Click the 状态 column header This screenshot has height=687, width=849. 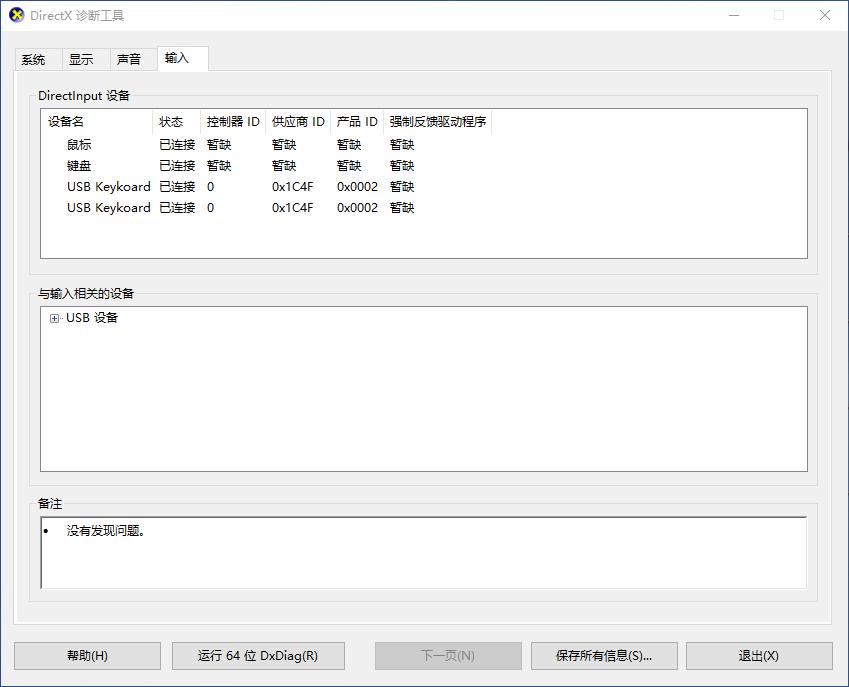point(177,122)
